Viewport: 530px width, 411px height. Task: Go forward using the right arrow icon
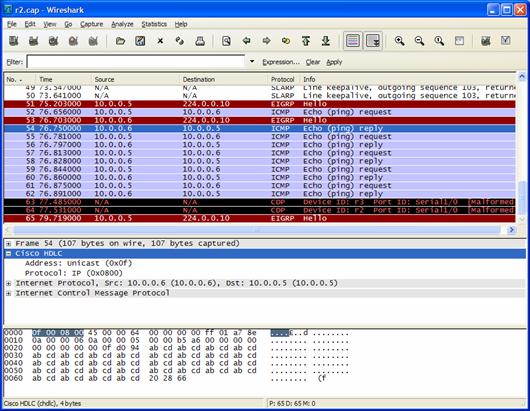266,41
